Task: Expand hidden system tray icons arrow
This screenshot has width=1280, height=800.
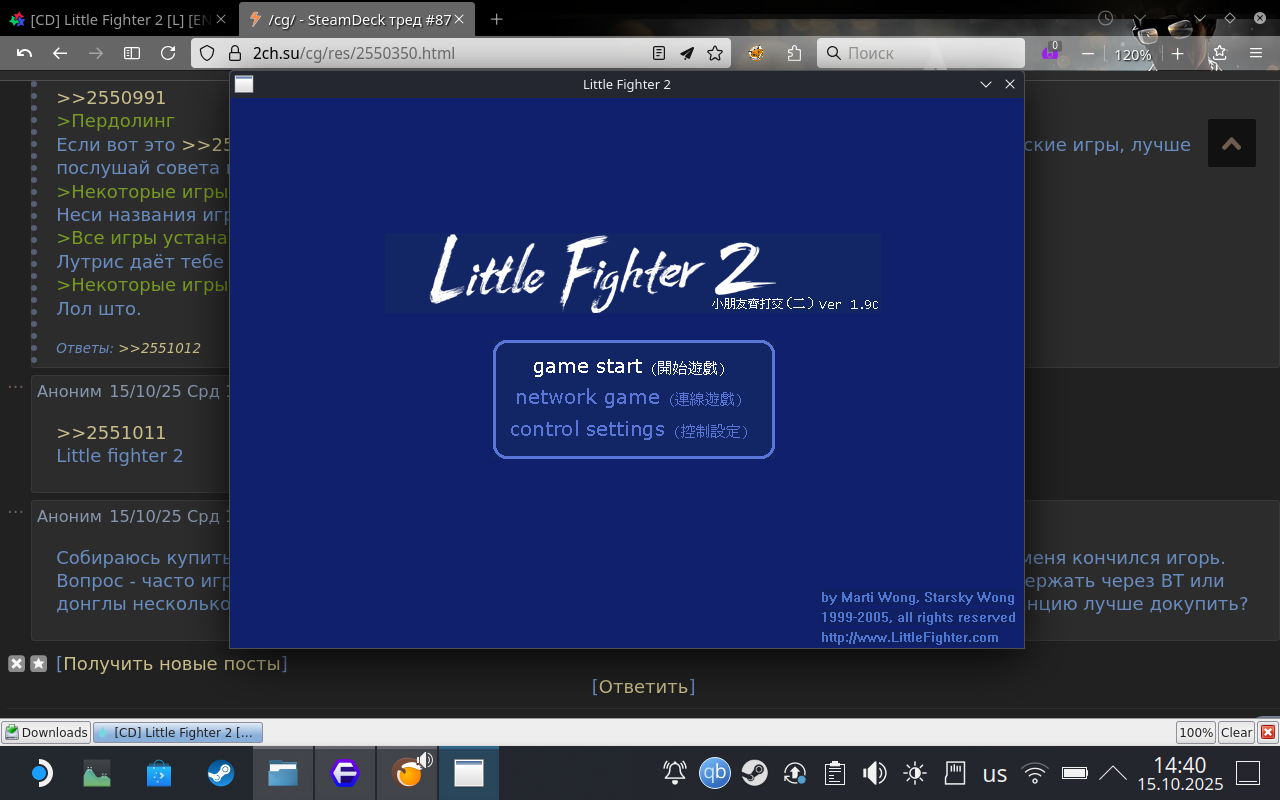Action: 1113,773
